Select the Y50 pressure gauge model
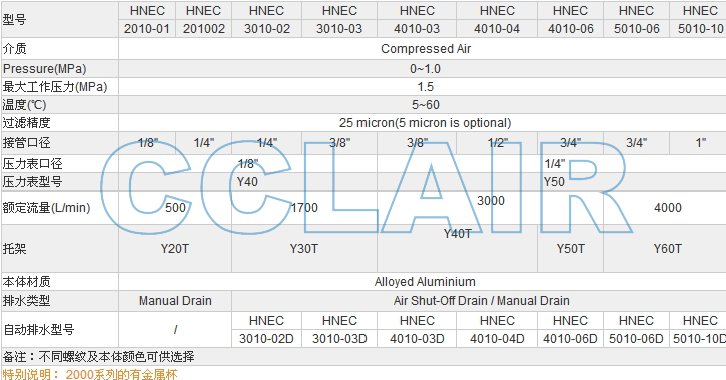The image size is (726, 380). point(554,181)
